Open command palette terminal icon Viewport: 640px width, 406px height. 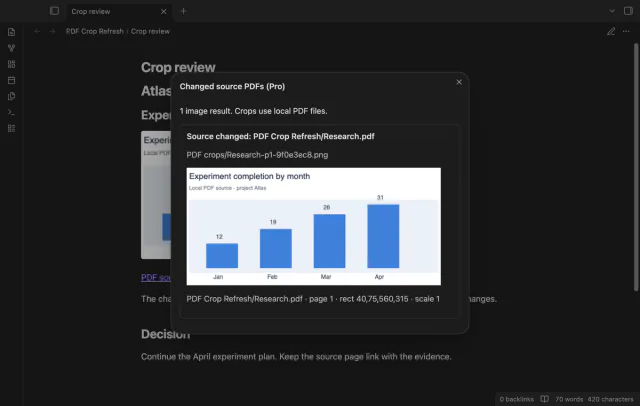click(11, 112)
